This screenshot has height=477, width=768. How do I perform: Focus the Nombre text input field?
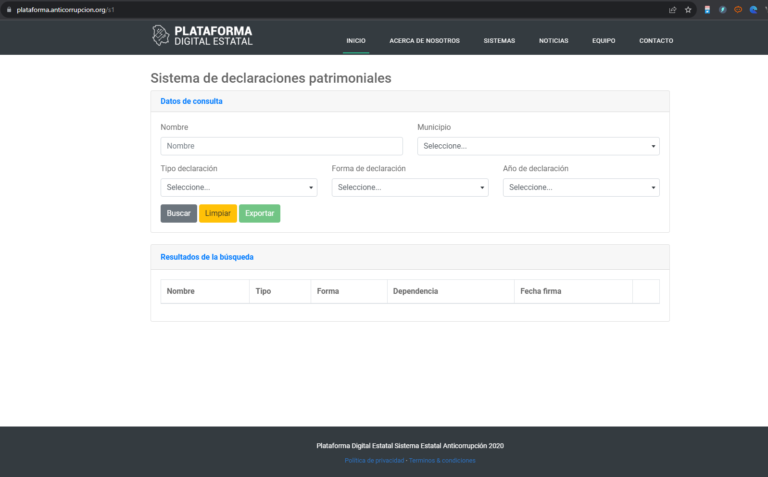(x=281, y=146)
